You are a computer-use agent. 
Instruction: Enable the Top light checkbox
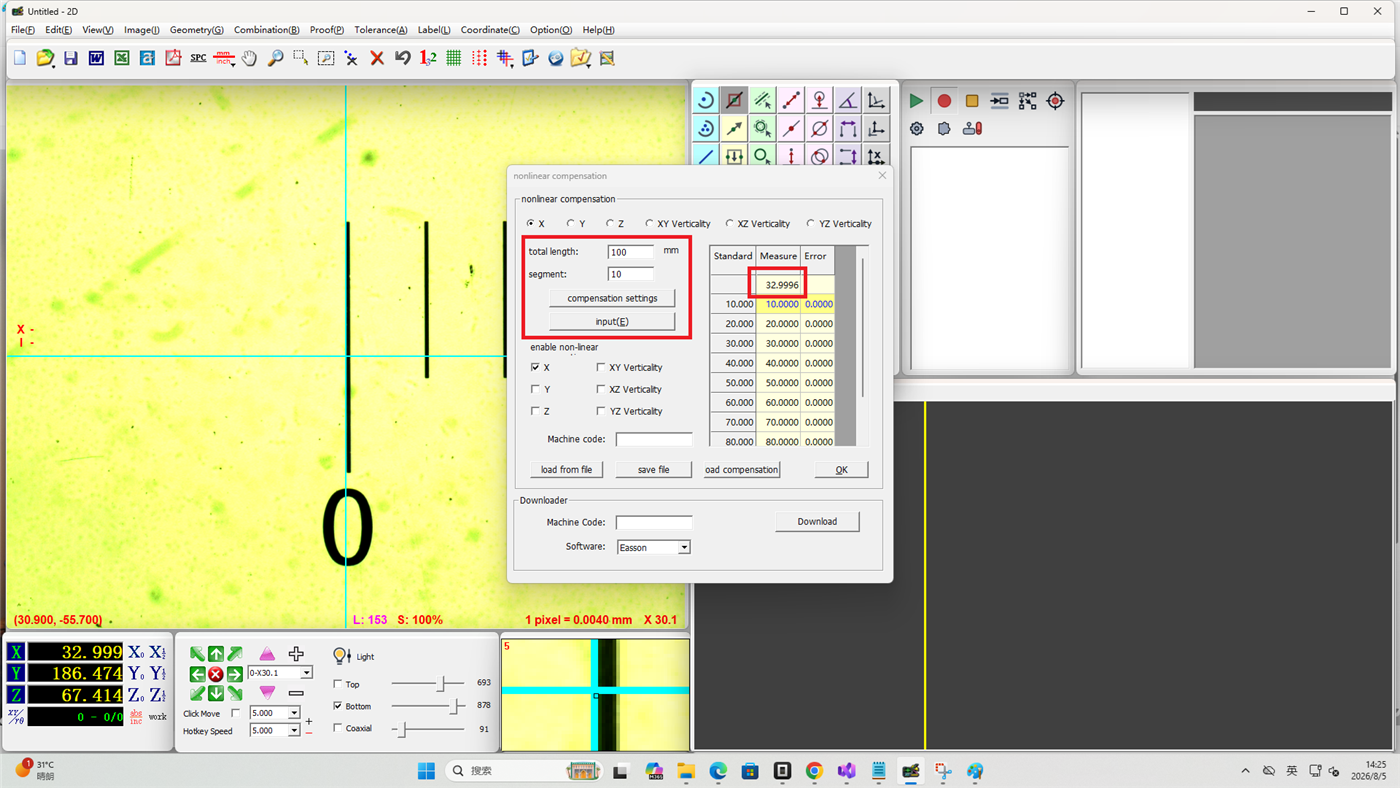[x=337, y=684]
